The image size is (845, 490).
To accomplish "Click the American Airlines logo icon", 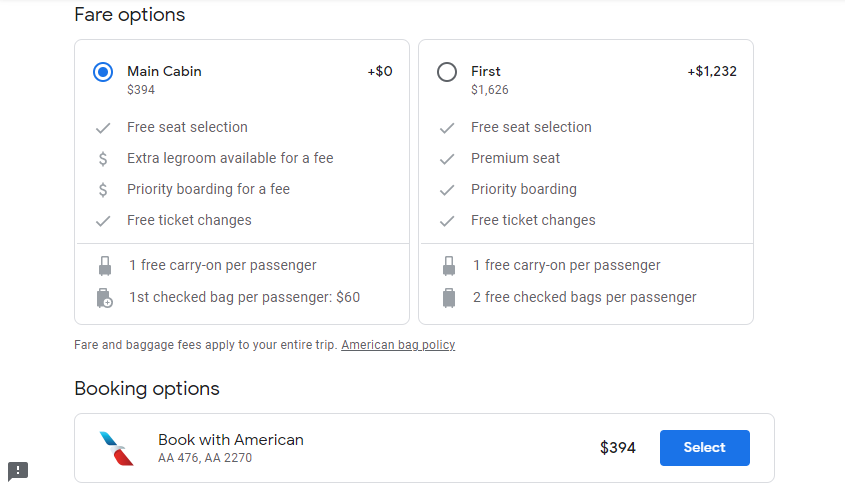I will pyautogui.click(x=116, y=448).
